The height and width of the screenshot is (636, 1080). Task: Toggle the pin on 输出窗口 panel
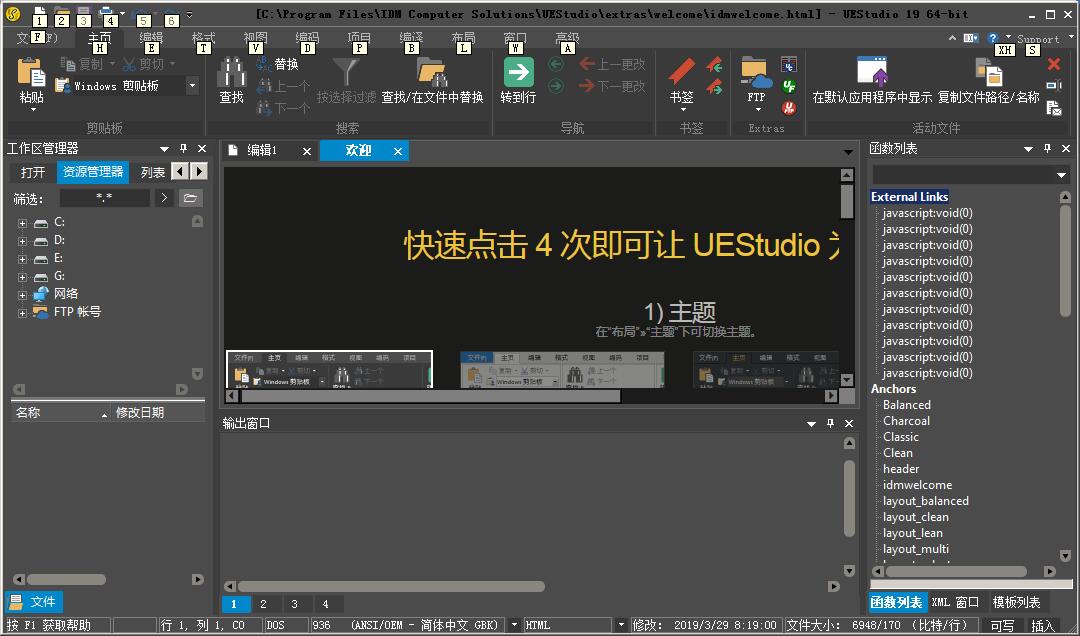829,423
